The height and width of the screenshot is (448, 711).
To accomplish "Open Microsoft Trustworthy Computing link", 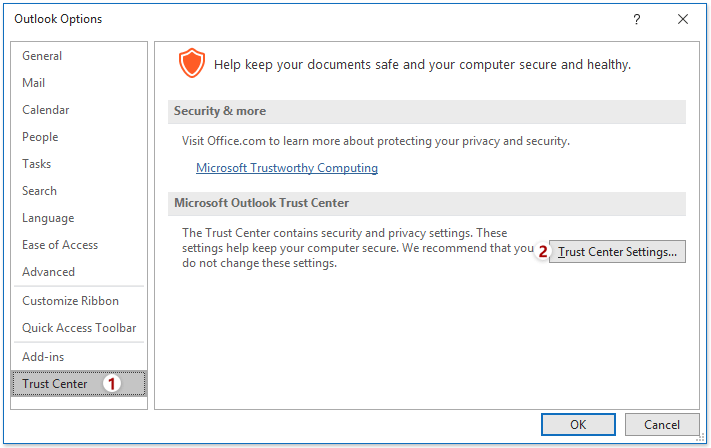I will click(287, 168).
